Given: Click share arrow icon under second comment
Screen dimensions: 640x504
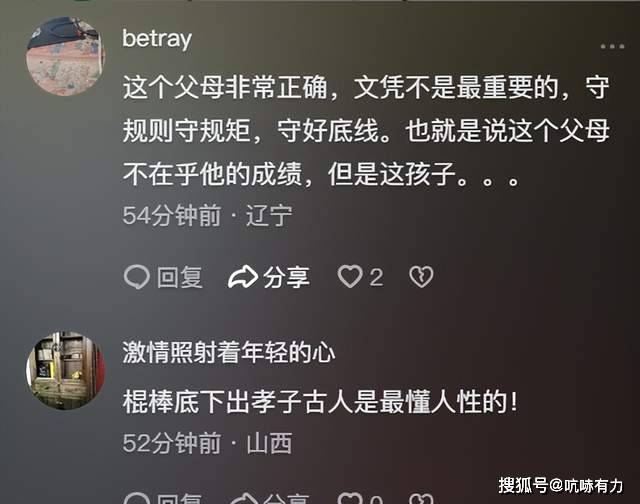Looking at the screenshot, I should pos(243,499).
